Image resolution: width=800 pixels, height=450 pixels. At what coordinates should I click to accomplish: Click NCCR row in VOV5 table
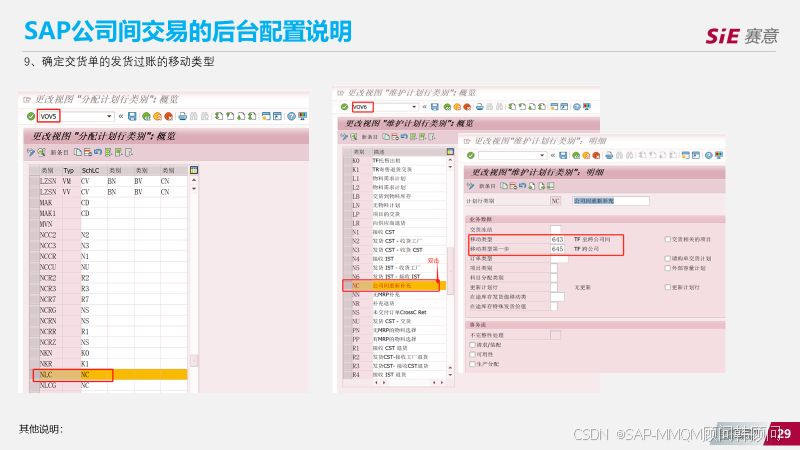(109, 256)
